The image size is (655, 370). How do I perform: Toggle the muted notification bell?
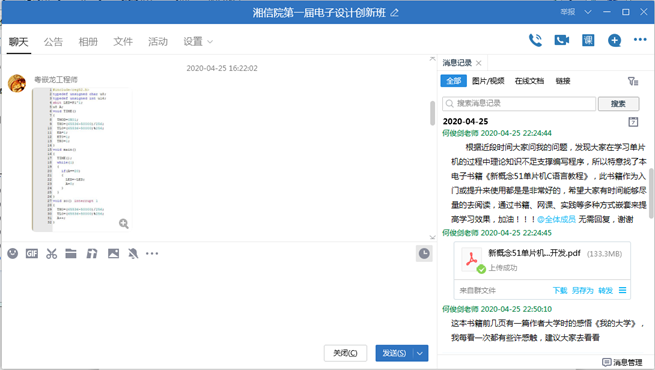tap(133, 253)
